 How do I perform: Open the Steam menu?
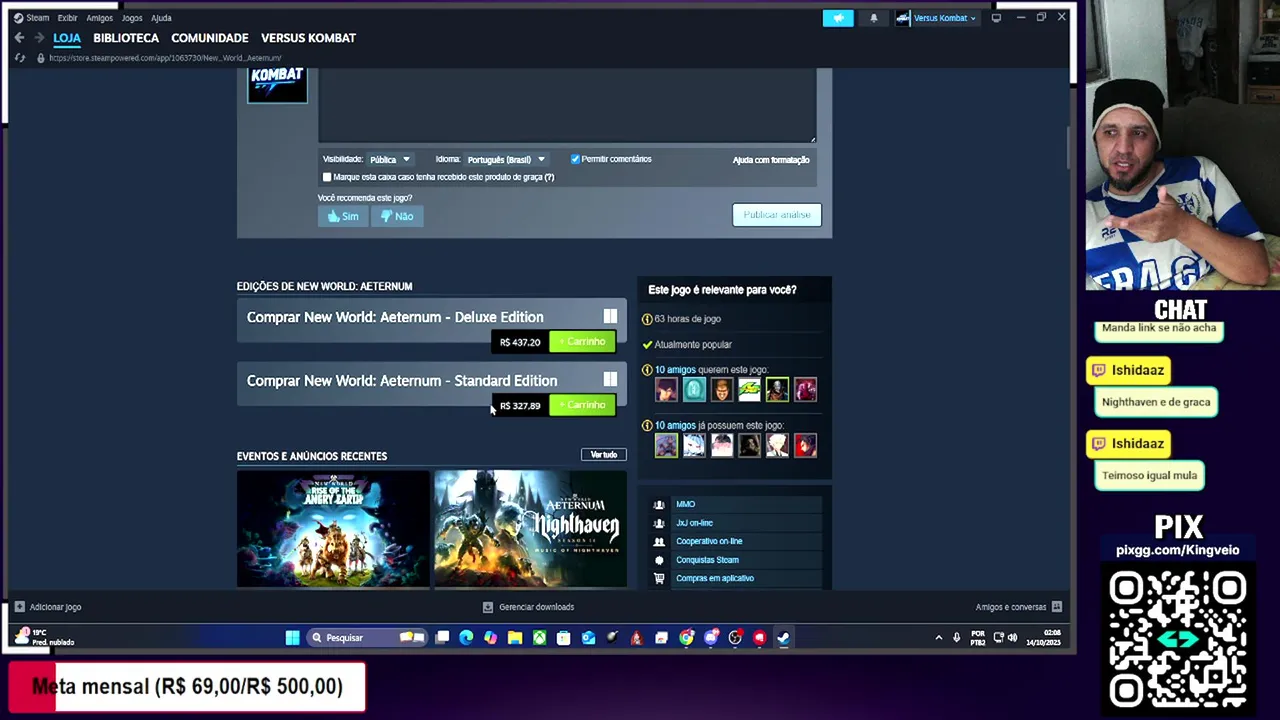click(38, 18)
